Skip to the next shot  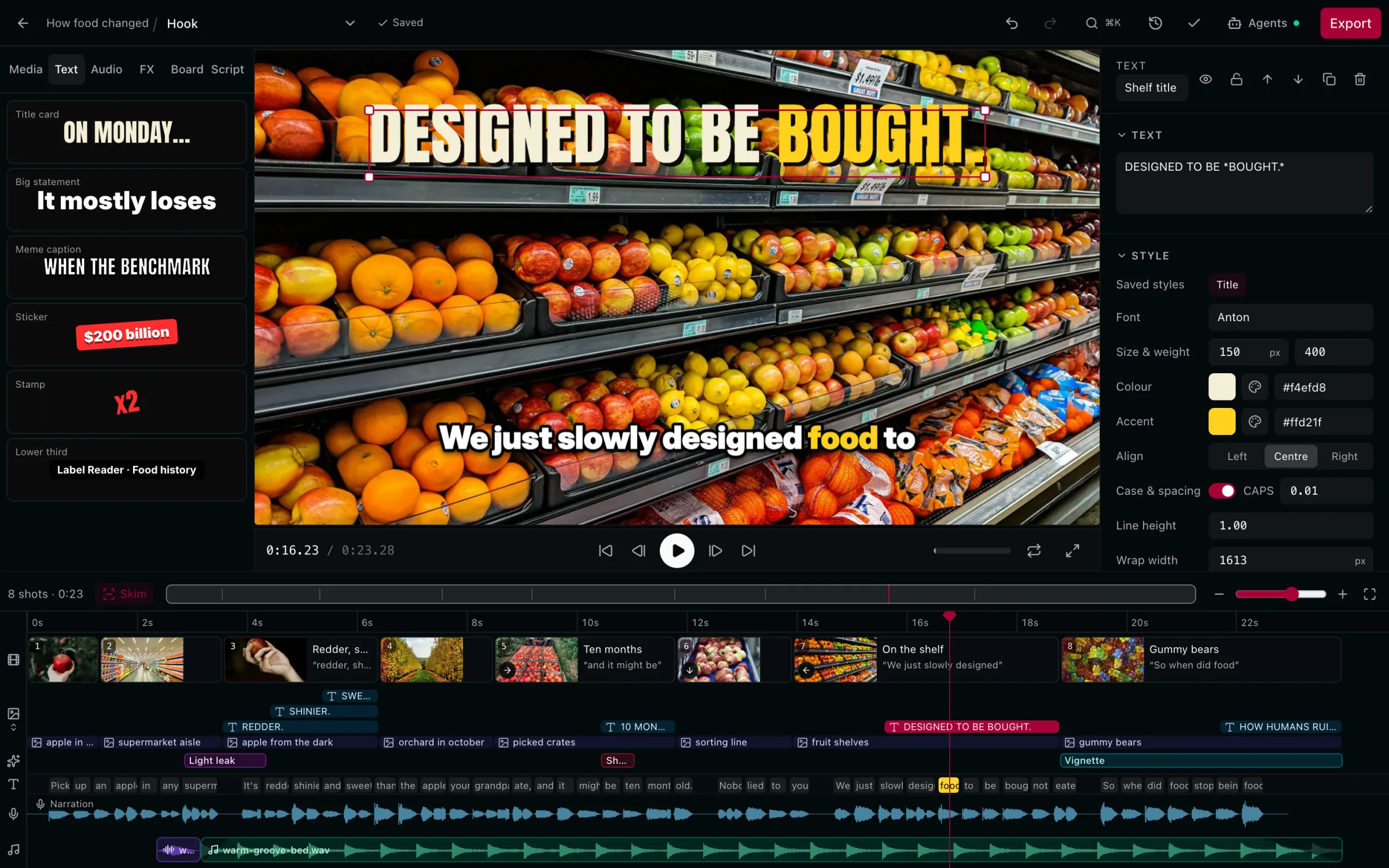click(748, 551)
